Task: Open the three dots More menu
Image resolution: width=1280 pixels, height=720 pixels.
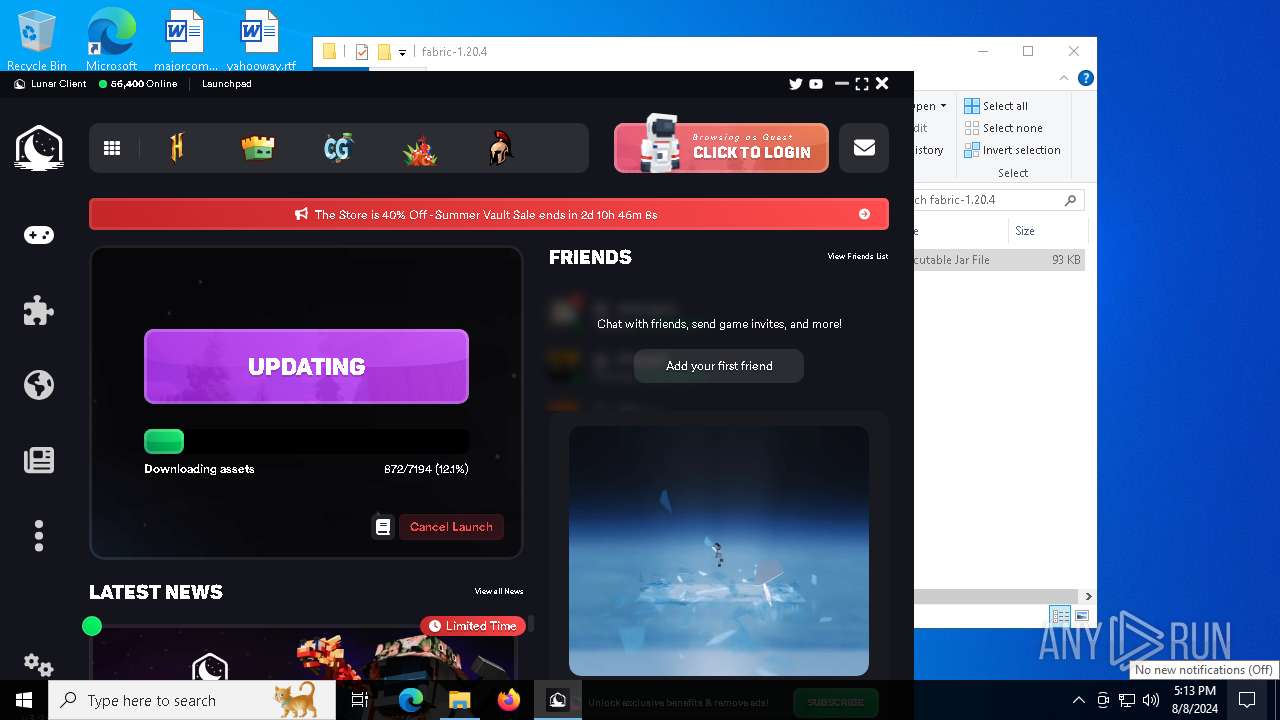Action: coord(39,536)
